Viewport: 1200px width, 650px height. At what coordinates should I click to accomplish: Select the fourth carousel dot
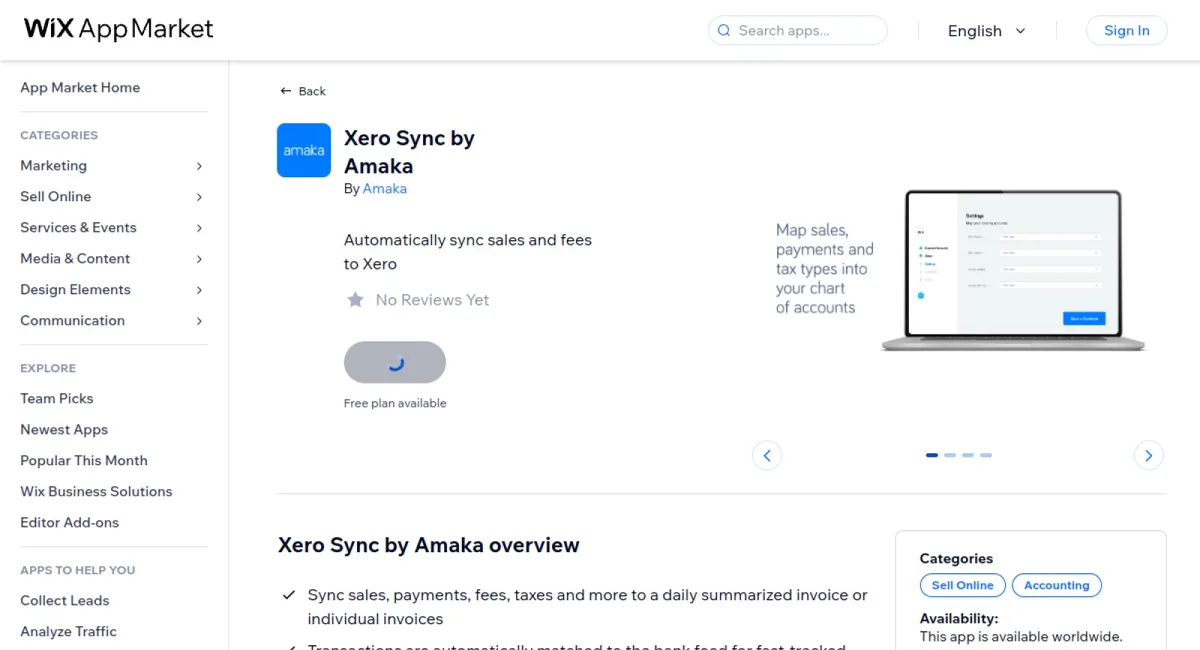[986, 455]
